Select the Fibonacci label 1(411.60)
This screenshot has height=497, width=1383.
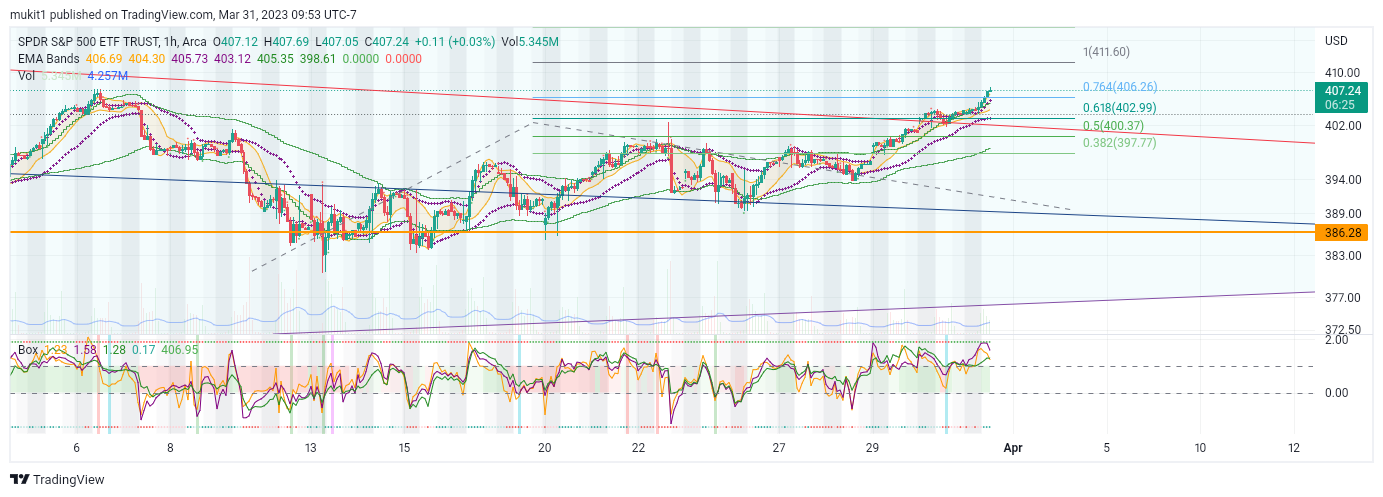1106,52
